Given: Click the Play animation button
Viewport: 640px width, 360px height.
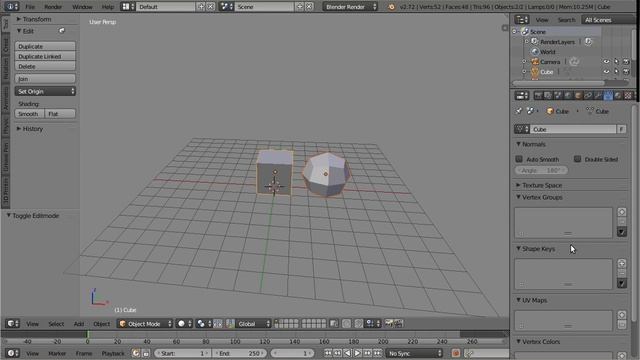Looking at the screenshot, I should tap(357, 353).
